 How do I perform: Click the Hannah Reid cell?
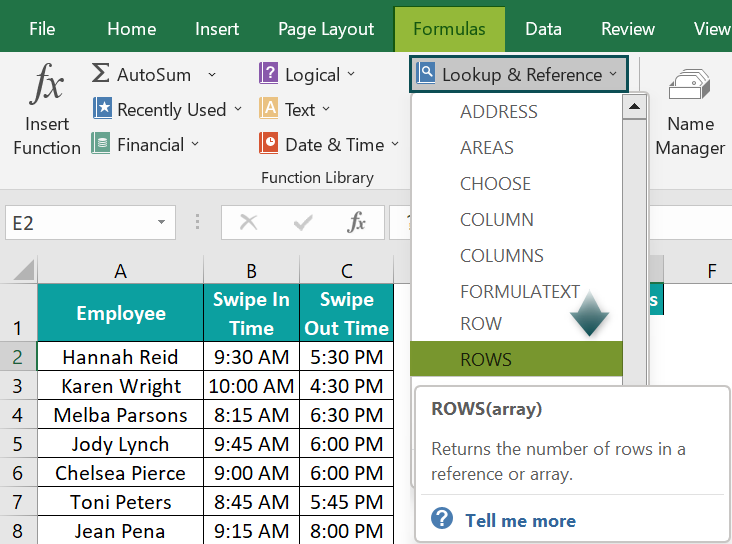point(120,357)
